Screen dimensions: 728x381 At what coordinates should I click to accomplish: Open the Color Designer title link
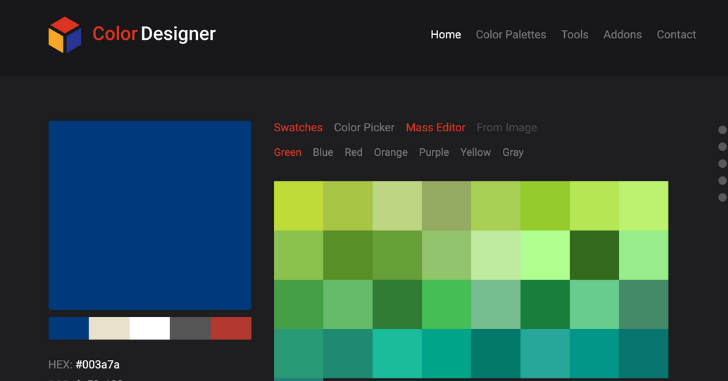154,34
